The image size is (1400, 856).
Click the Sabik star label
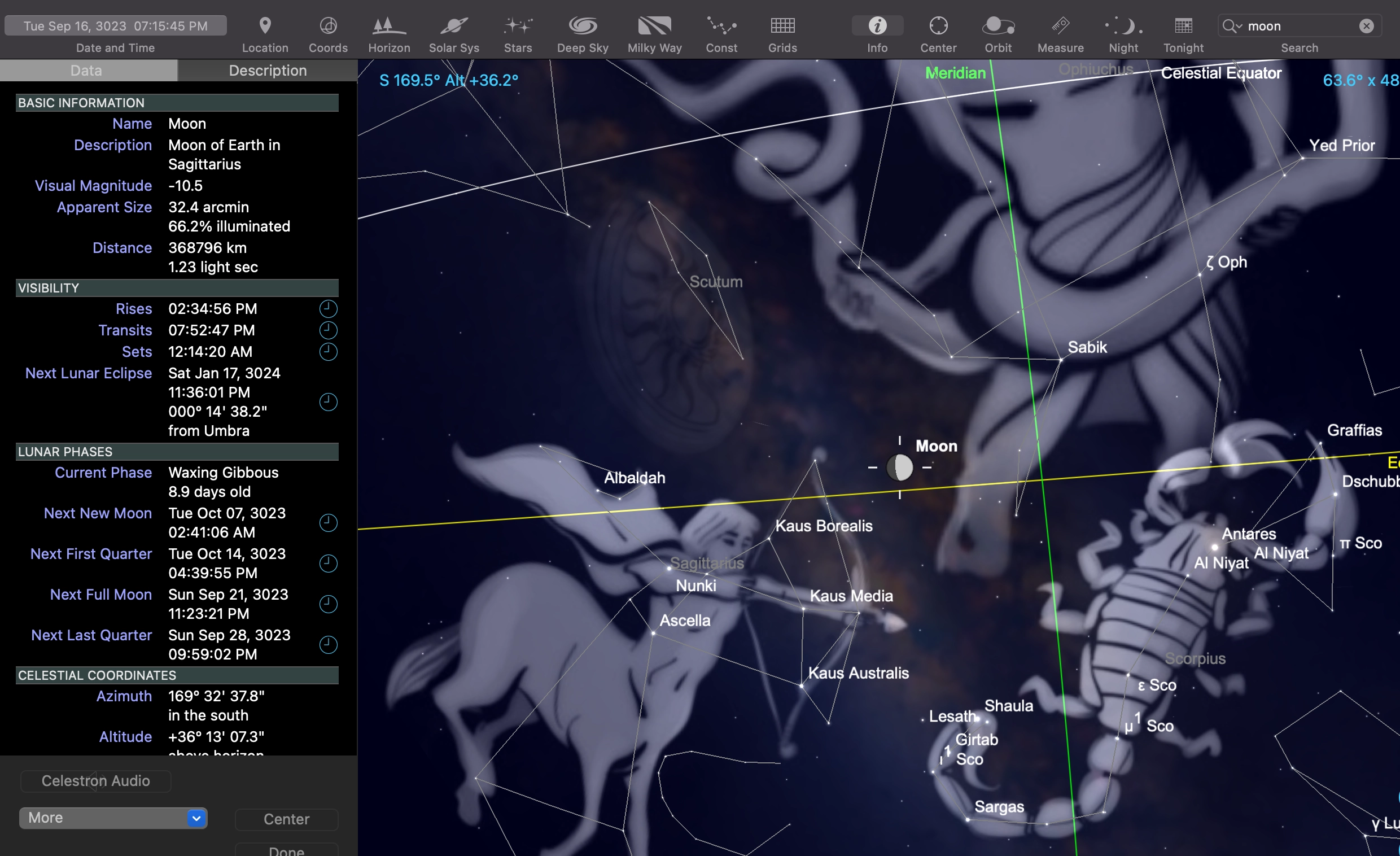[1087, 347]
